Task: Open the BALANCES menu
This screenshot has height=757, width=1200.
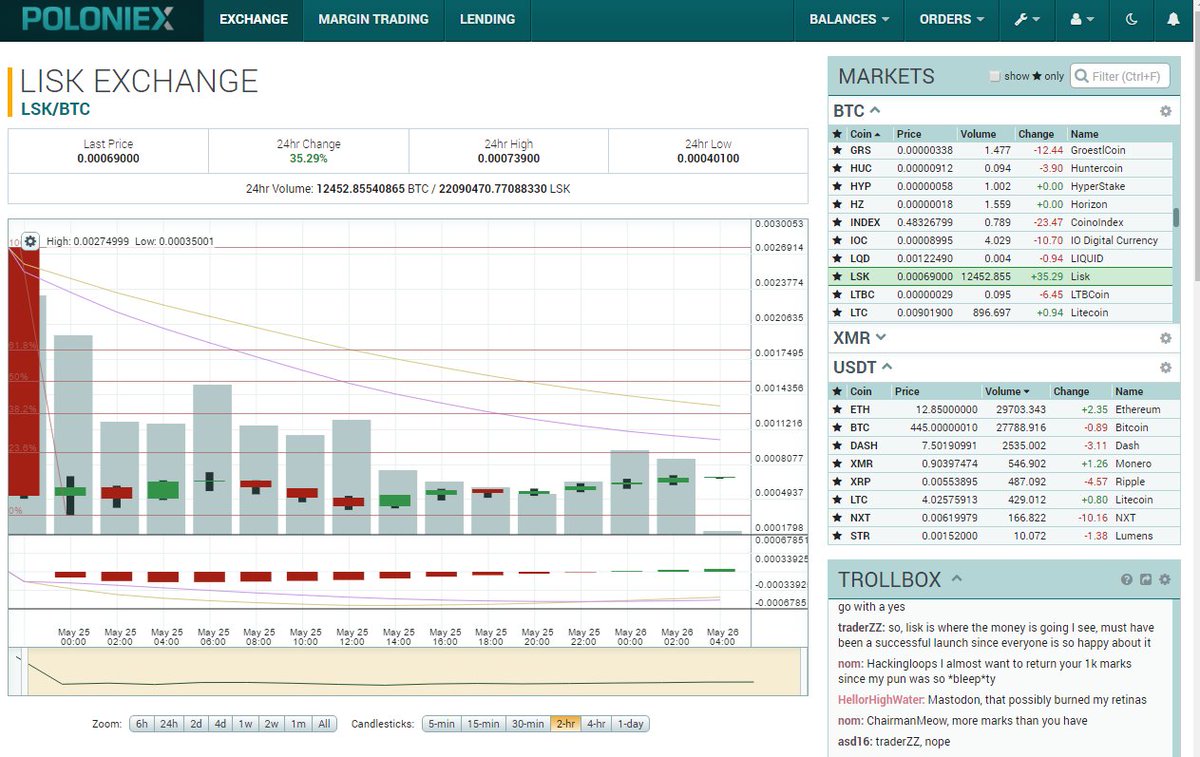Action: click(x=849, y=19)
